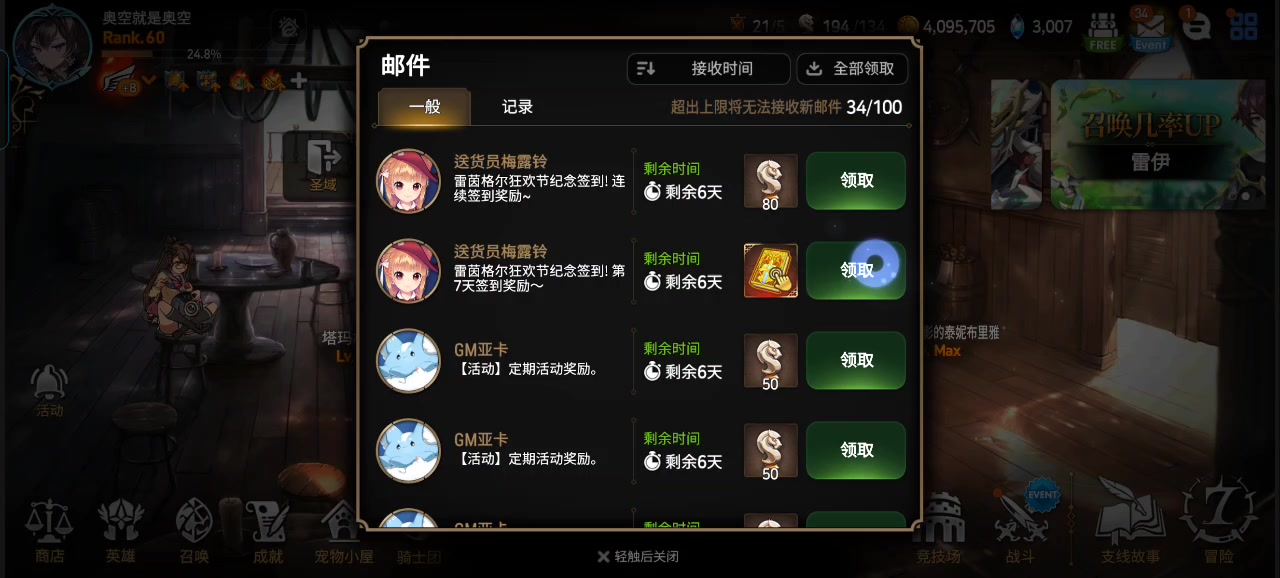This screenshot has width=1280, height=578.
Task: Open the 冒险 adventure icon
Action: pyautogui.click(x=1218, y=522)
